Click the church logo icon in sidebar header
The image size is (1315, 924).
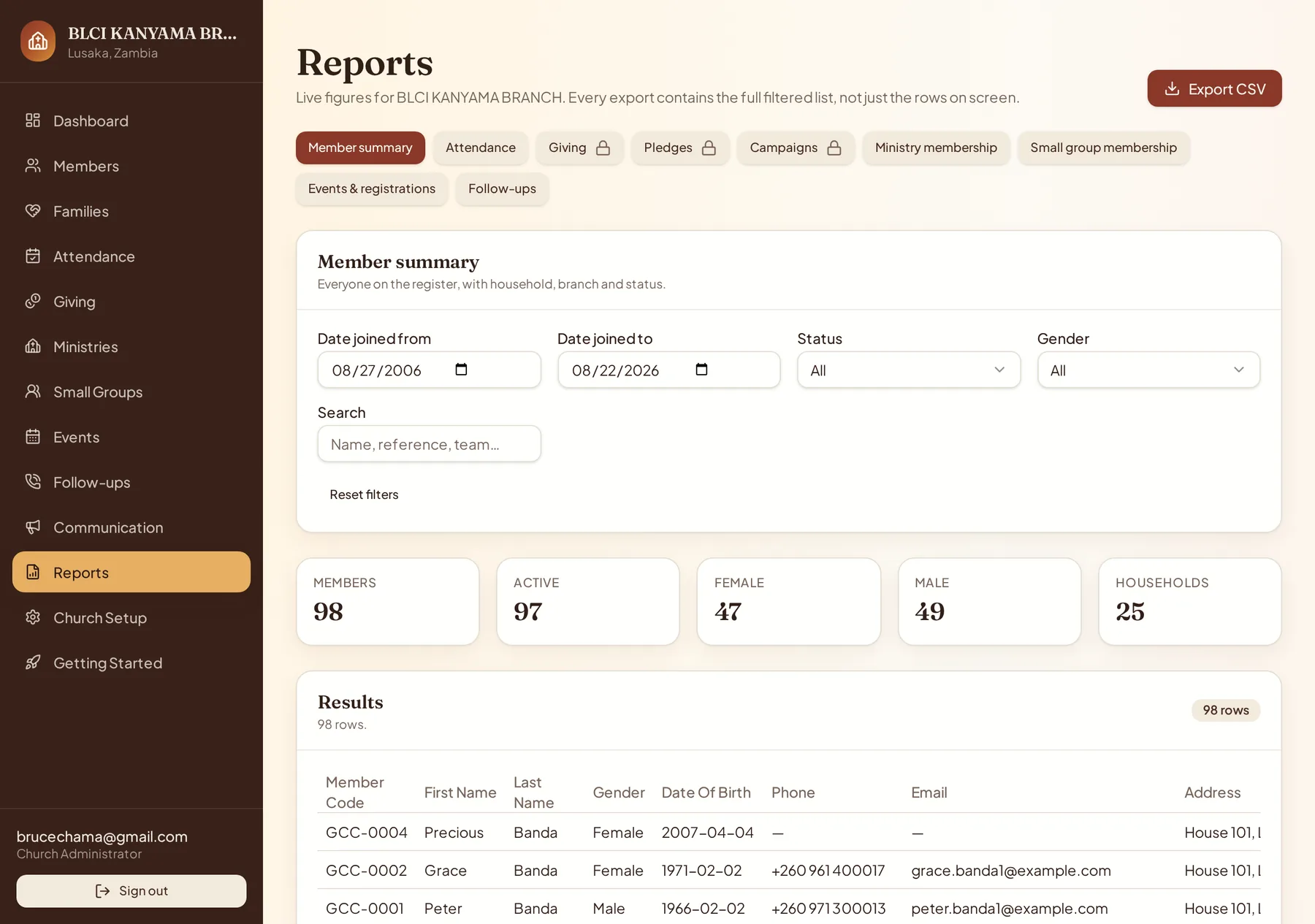tap(38, 41)
